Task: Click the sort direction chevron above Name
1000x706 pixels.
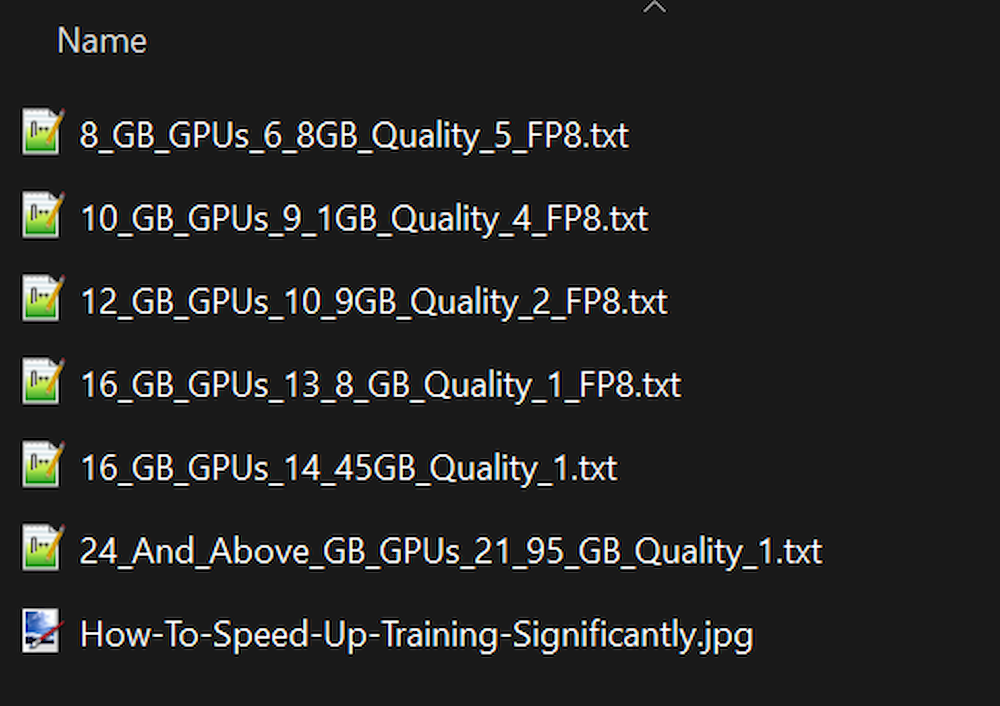Action: pos(654,7)
